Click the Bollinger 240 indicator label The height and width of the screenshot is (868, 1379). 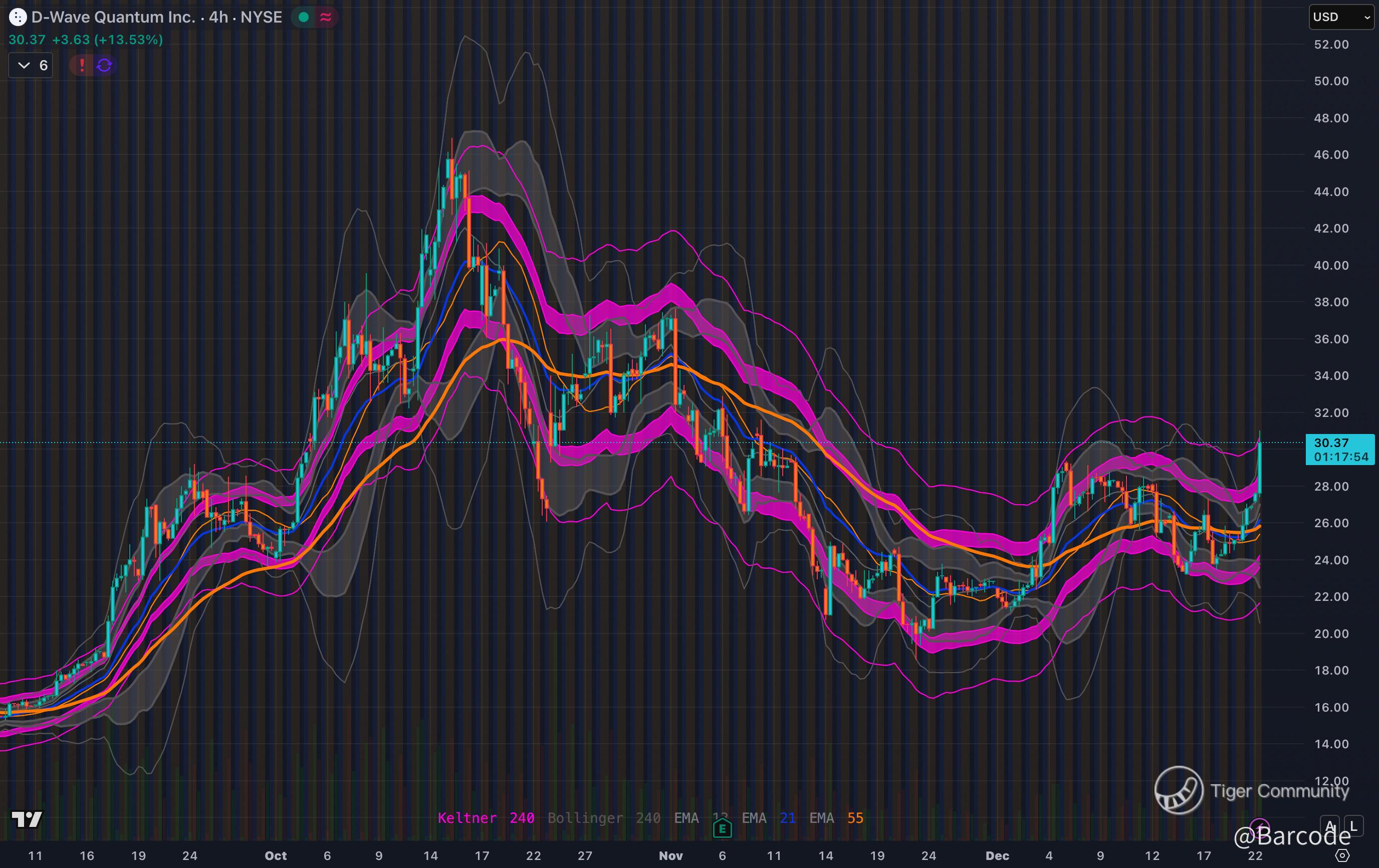point(604,817)
